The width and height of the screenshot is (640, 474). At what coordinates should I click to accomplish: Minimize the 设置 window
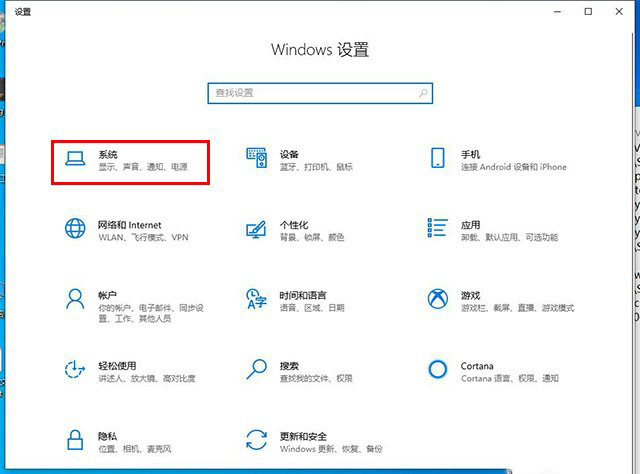point(558,12)
